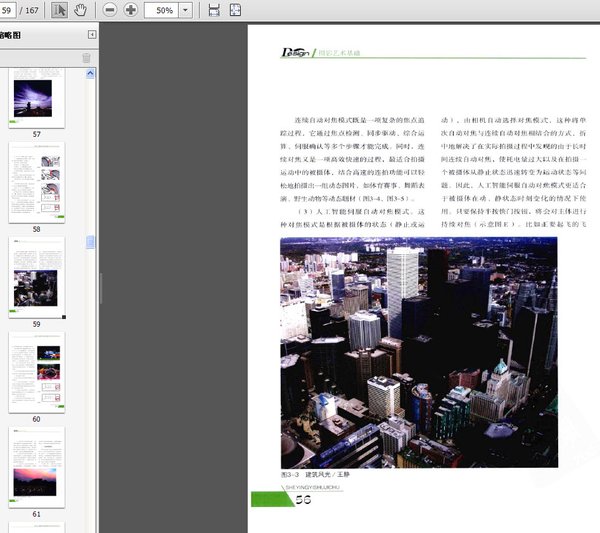
Task: Click the zoom in plus button
Action: (x=131, y=10)
